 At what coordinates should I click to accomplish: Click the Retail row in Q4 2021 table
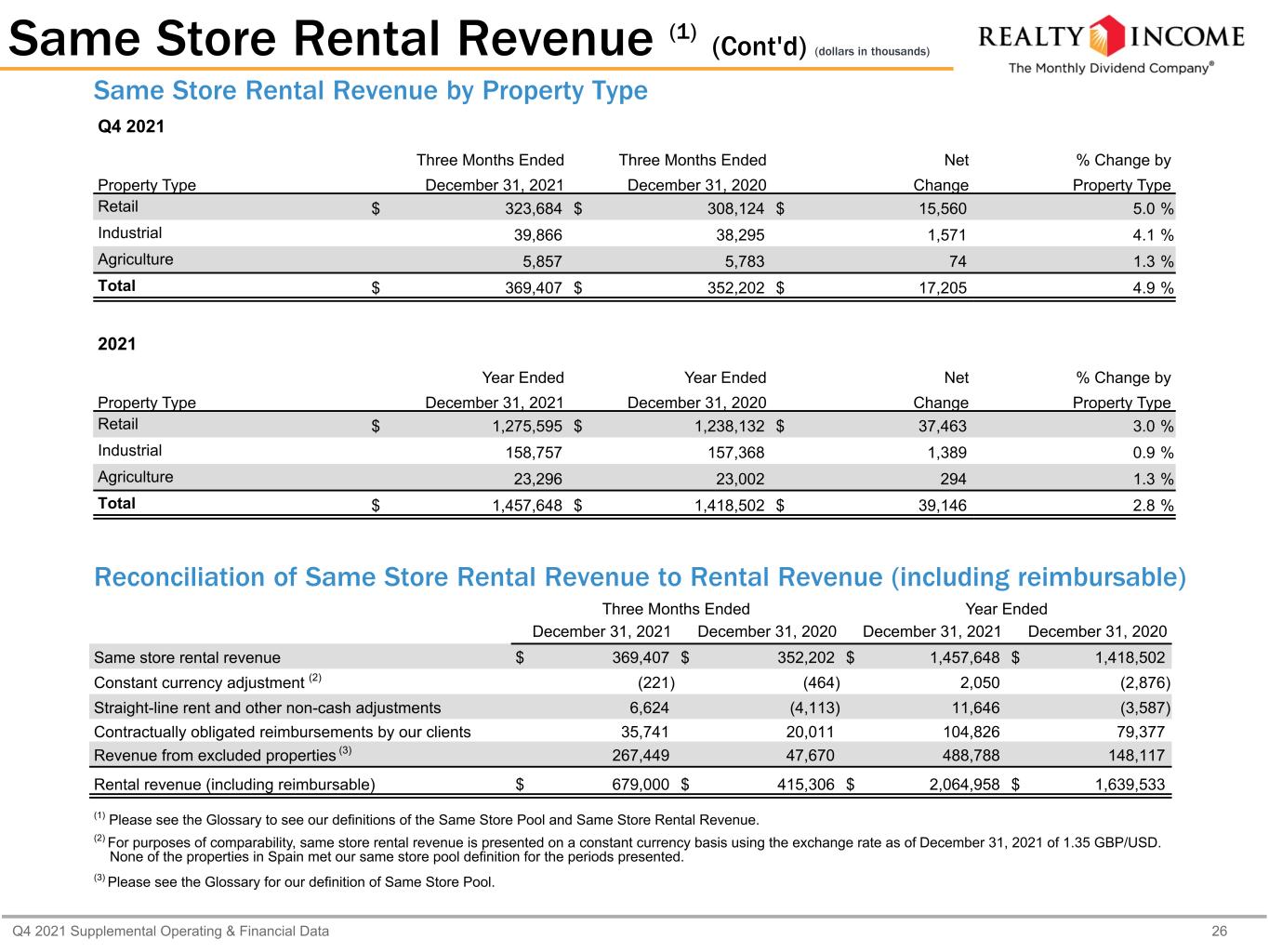(x=634, y=207)
